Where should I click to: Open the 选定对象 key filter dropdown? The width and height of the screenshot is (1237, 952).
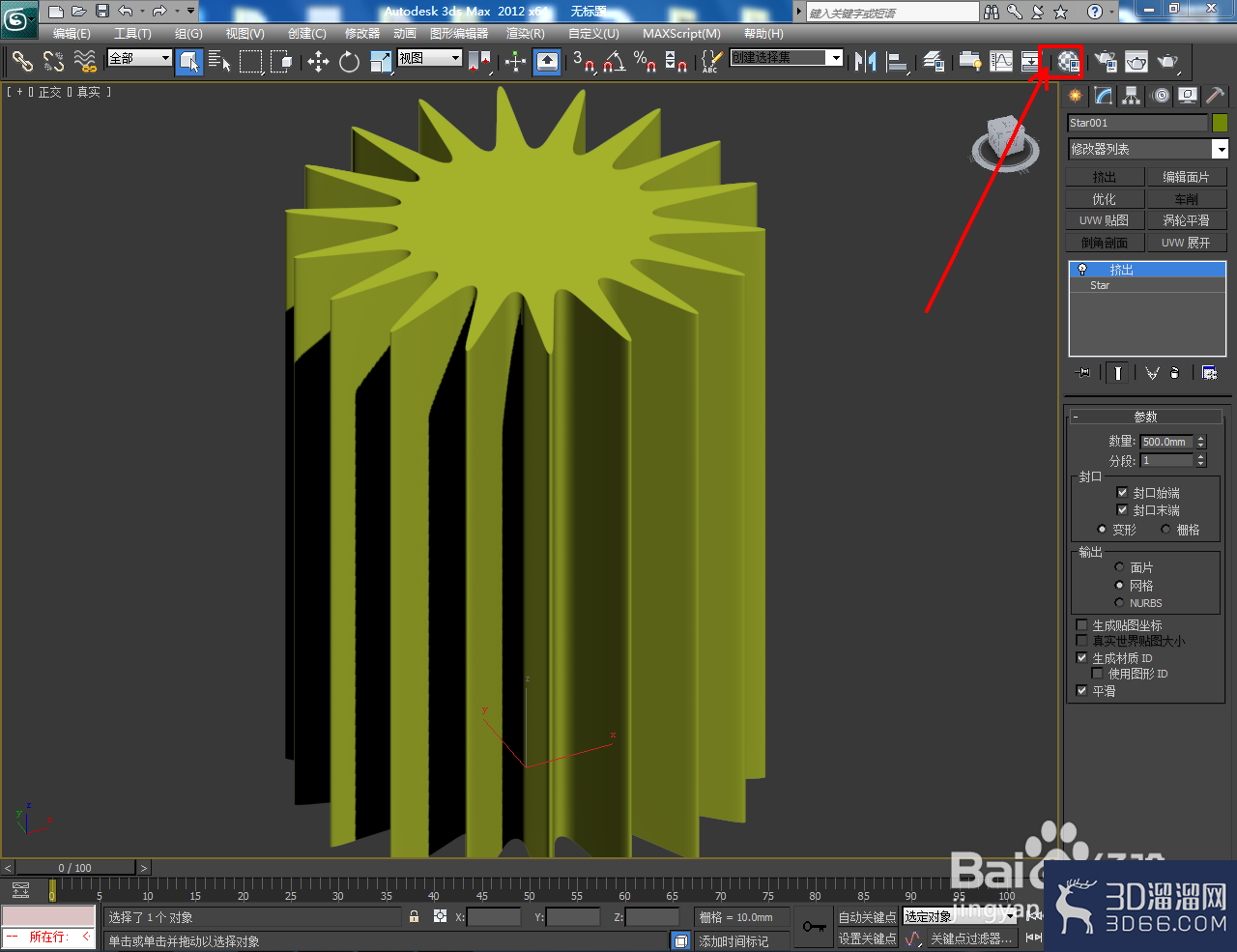[961, 916]
